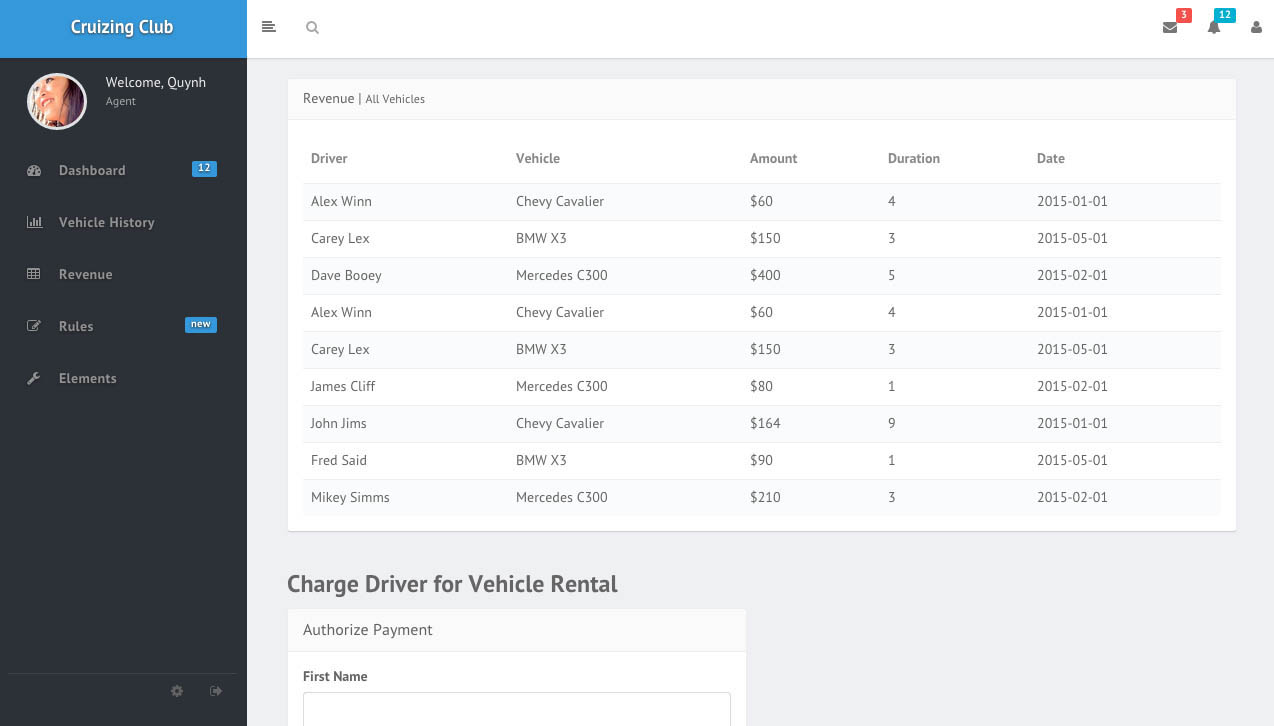Screen dimensions: 1274x726
Task: Click Quynh's profile avatar photo
Action: 57,101
